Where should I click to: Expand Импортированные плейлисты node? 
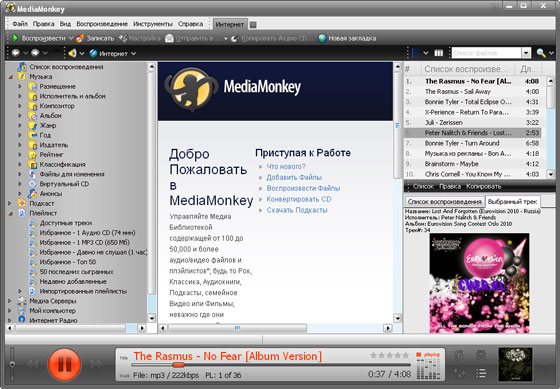pos(20,291)
